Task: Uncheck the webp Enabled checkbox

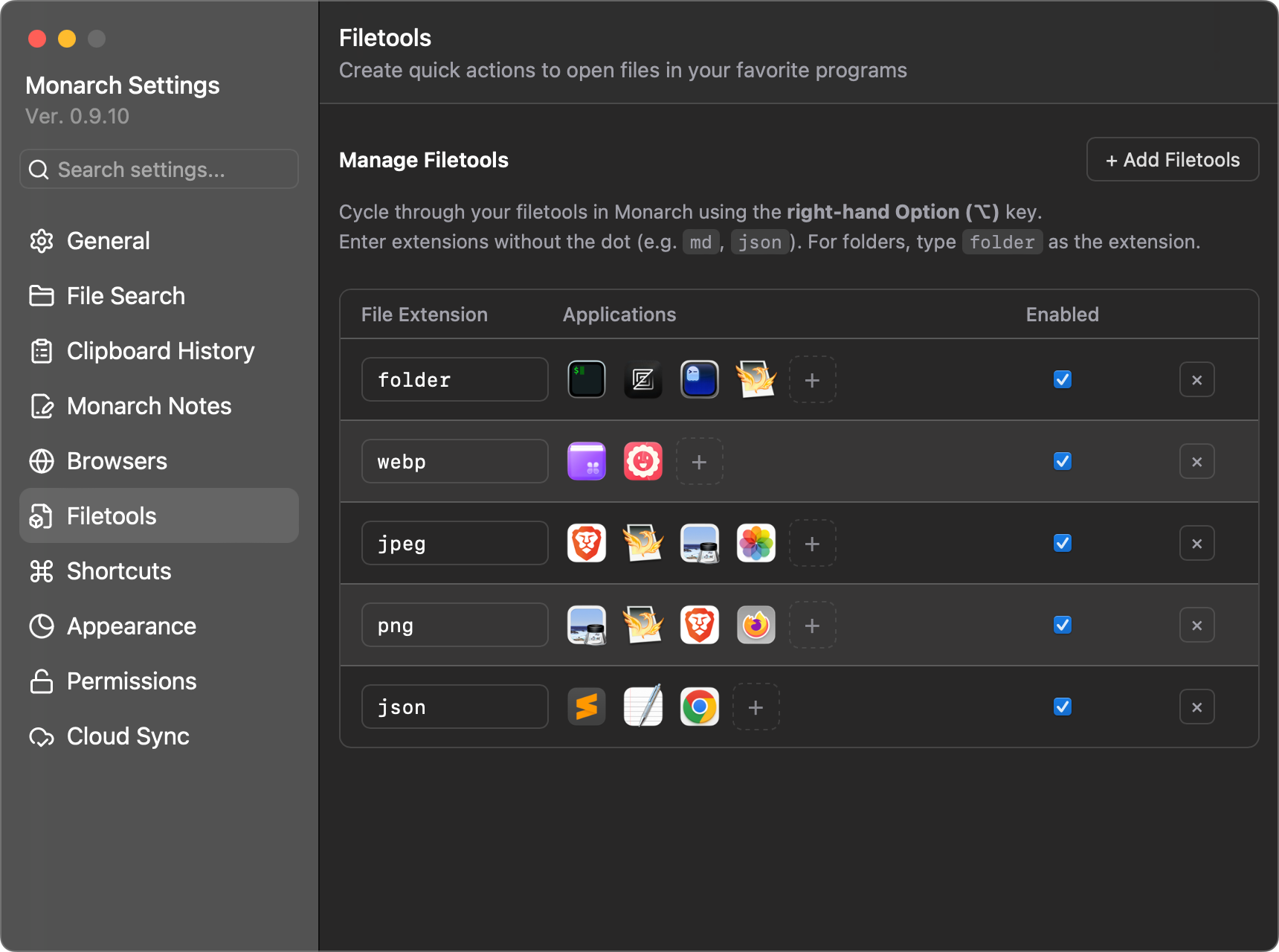Action: click(1063, 461)
